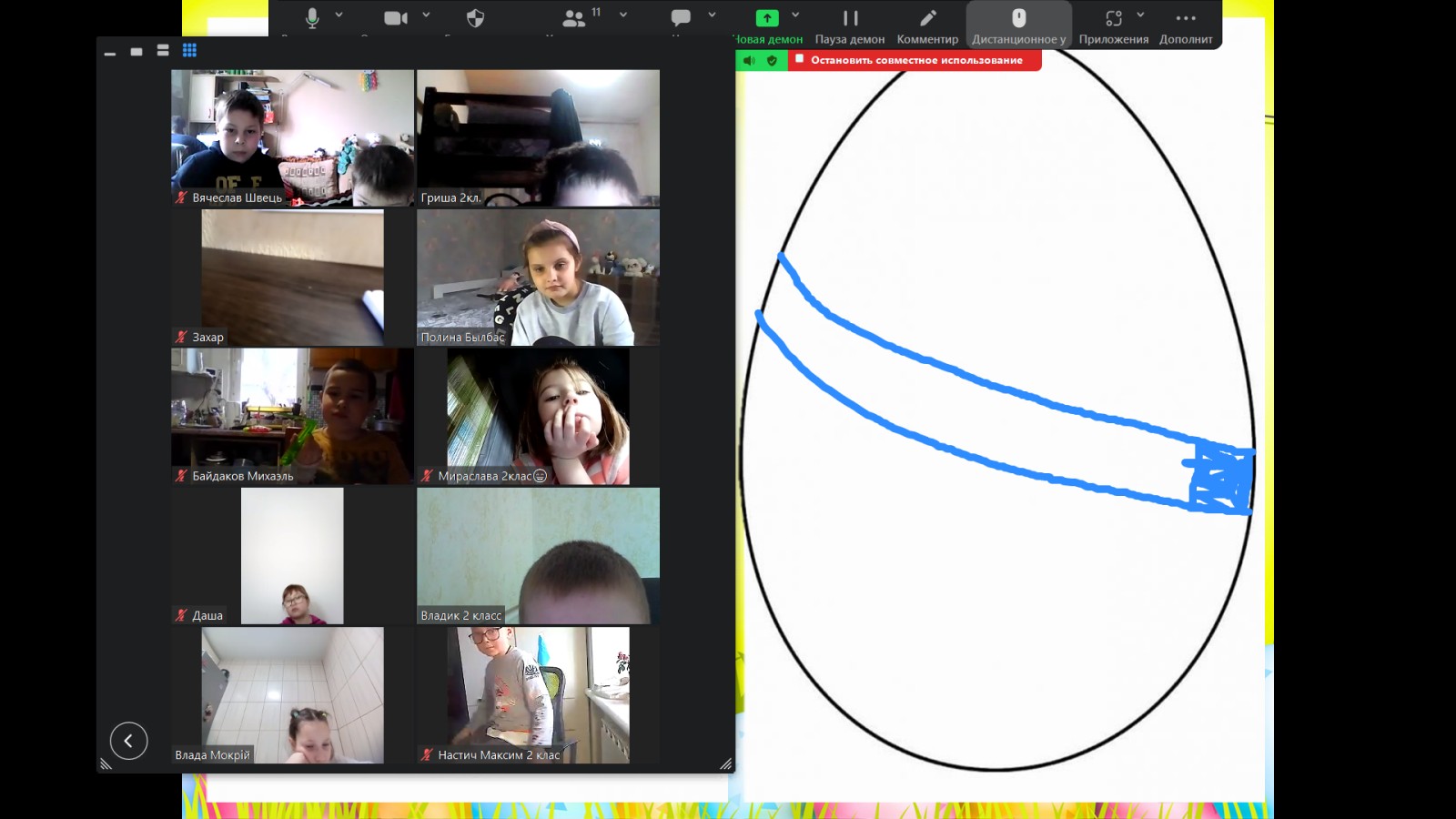Click the bottom-right resize grip of video panel
This screenshot has height=819, width=1456.
click(726, 764)
